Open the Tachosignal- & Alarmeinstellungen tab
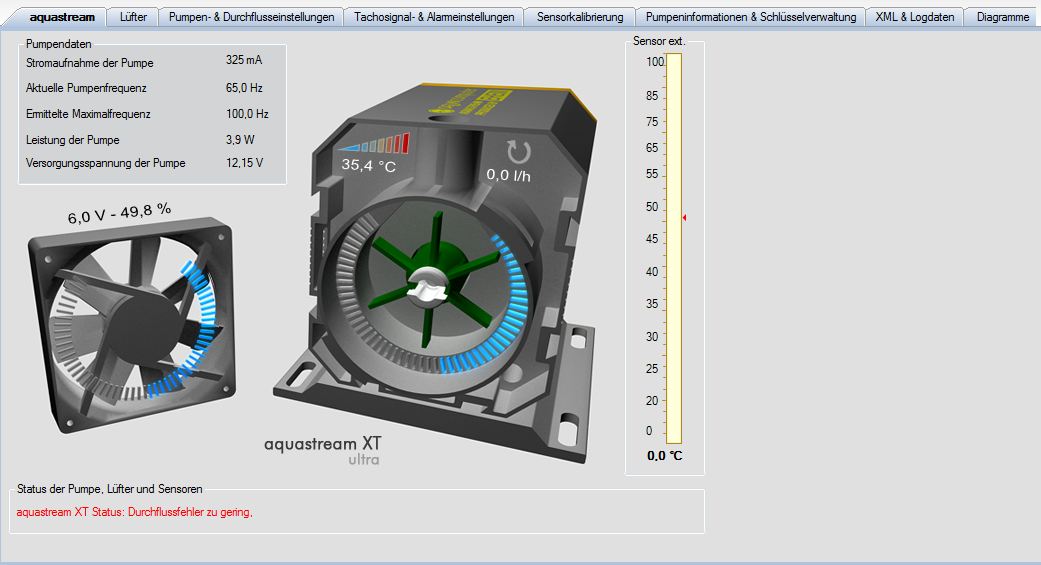This screenshot has width=1041, height=565. 434,17
